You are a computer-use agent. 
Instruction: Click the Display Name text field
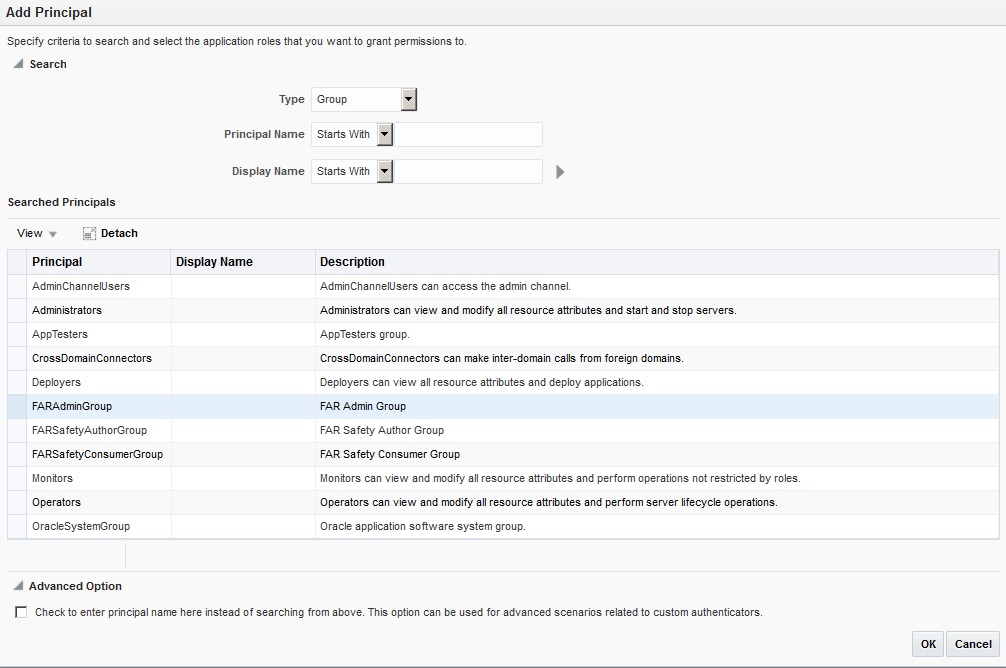[470, 171]
